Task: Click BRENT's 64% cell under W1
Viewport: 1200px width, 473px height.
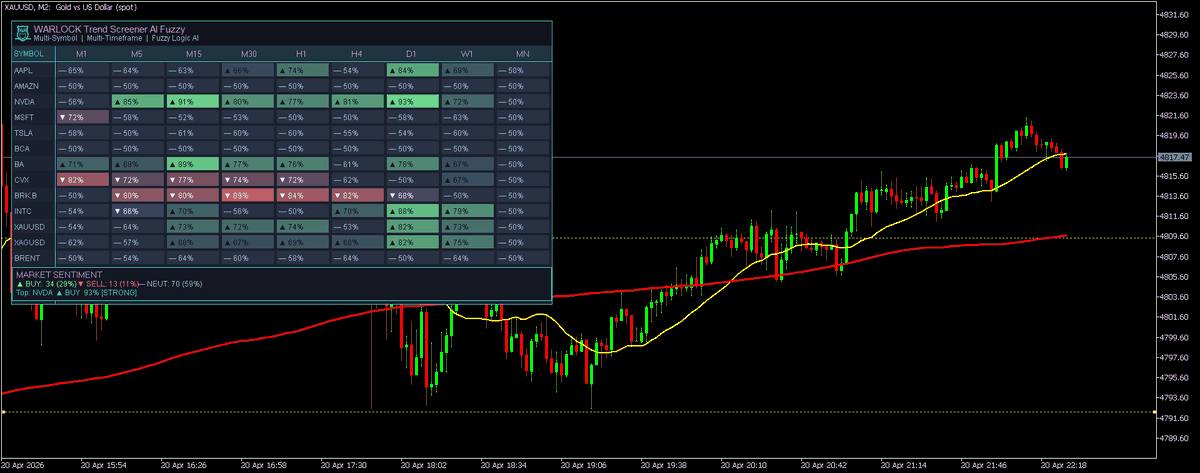Action: 467,258
